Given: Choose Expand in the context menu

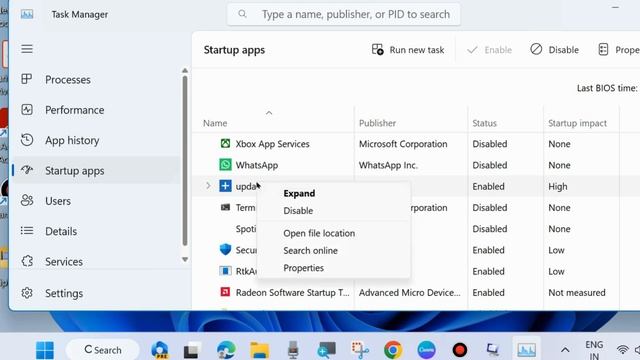Looking at the screenshot, I should [299, 193].
